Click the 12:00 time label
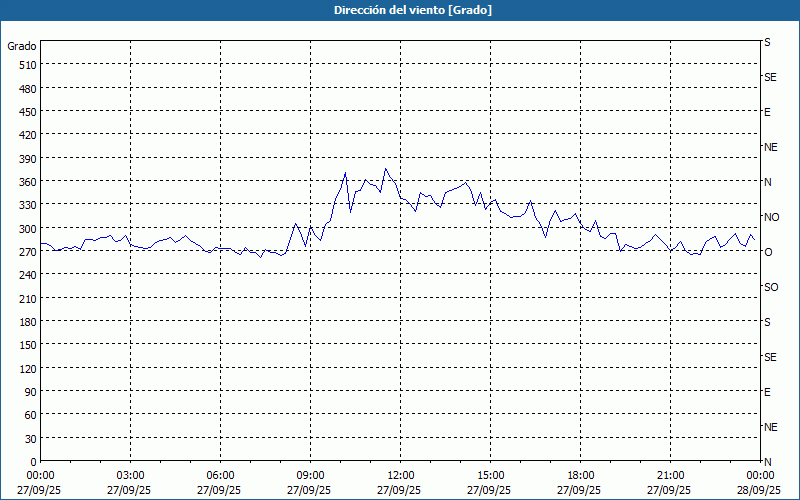Viewport: 800px width, 500px height. pos(400,475)
